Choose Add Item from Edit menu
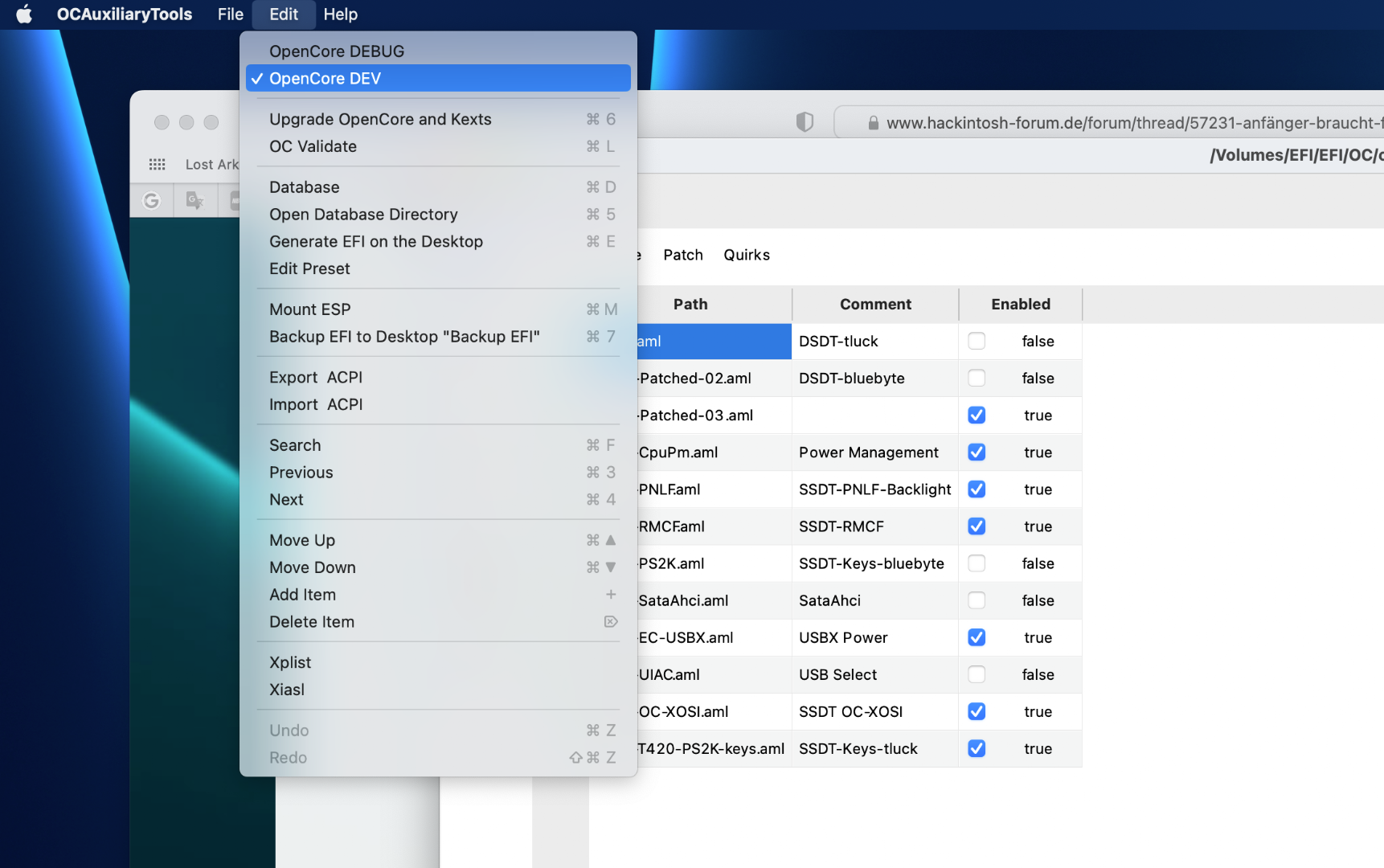This screenshot has height=868, width=1384. click(303, 595)
